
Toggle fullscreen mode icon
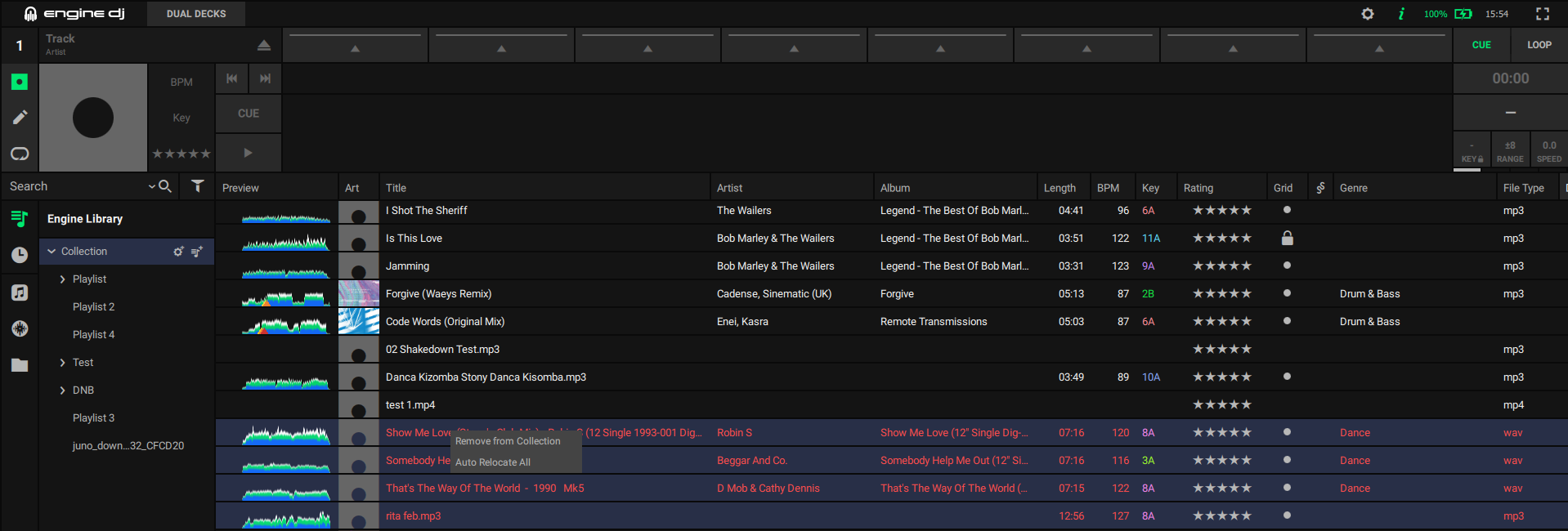1543,14
